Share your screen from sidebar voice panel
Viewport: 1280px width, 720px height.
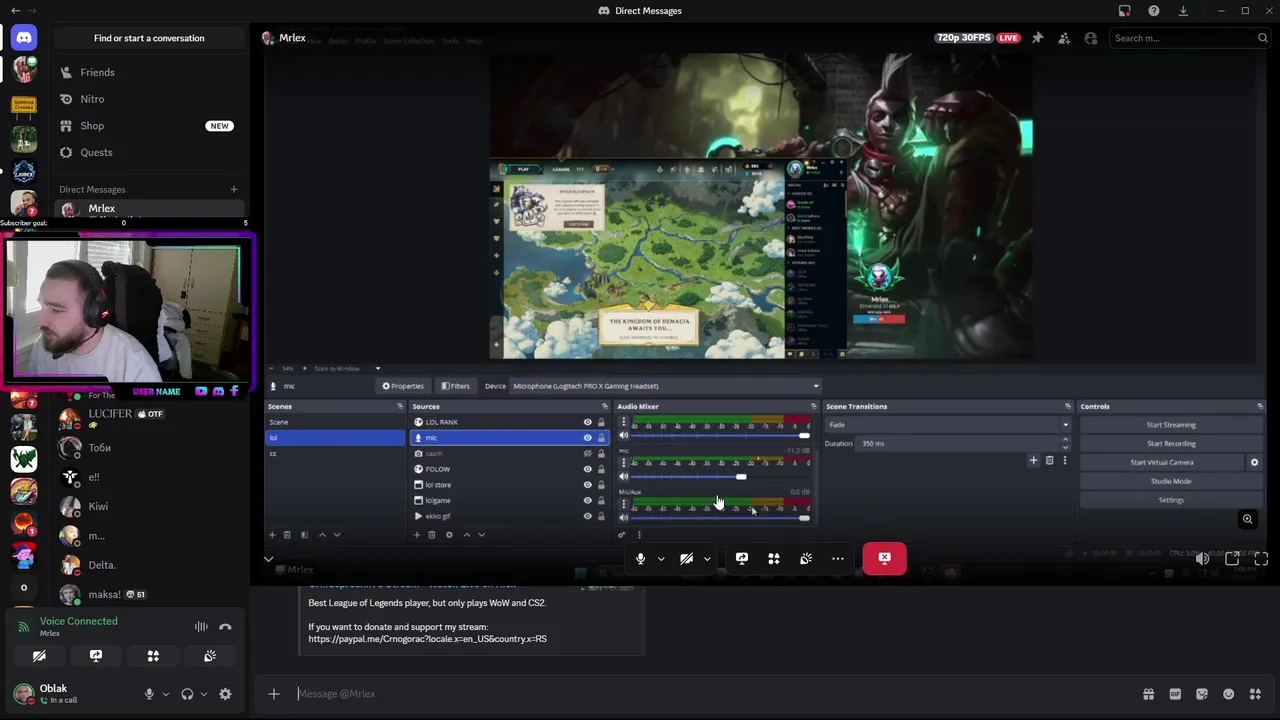(x=96, y=656)
